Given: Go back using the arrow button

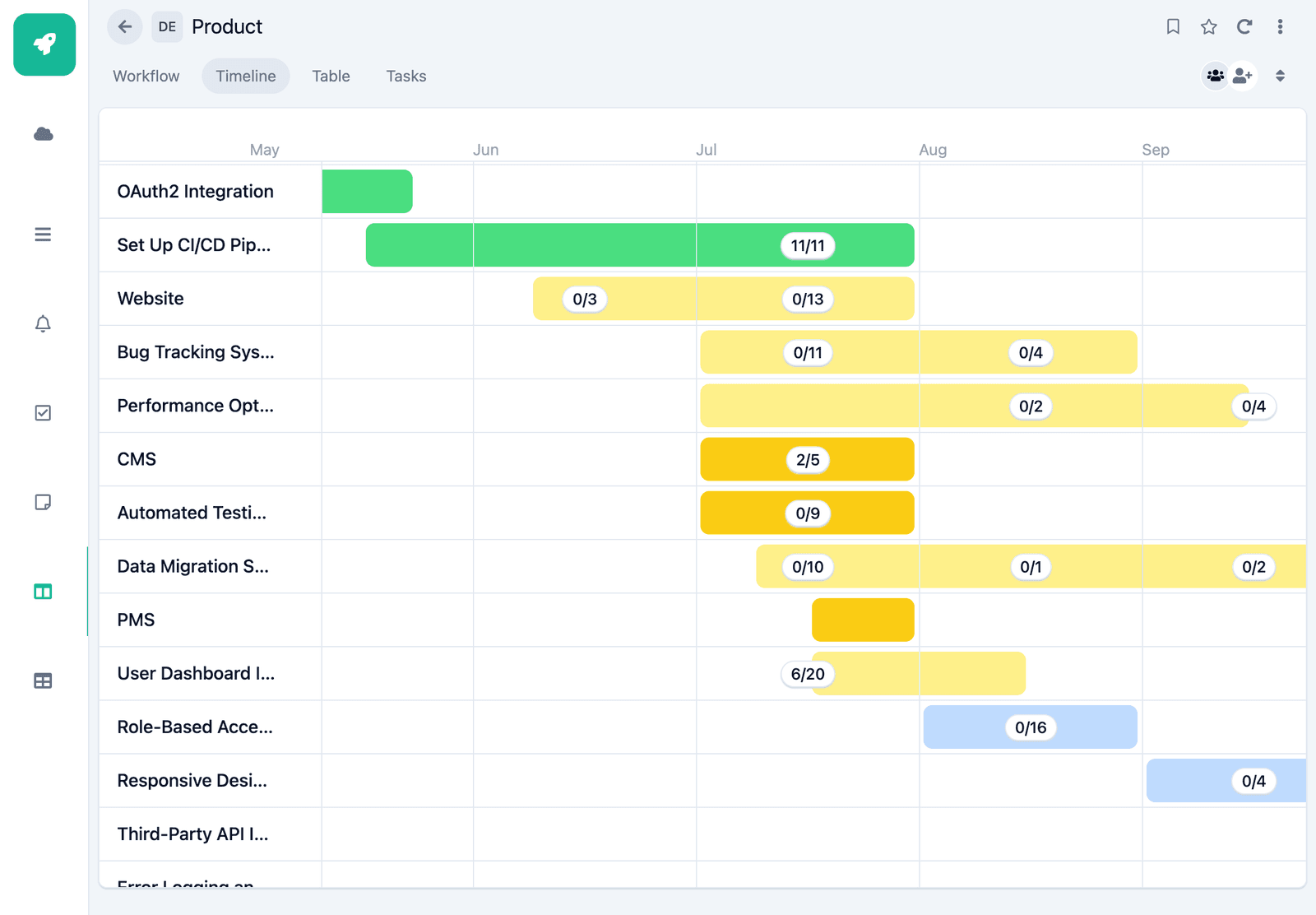Looking at the screenshot, I should click(125, 26).
